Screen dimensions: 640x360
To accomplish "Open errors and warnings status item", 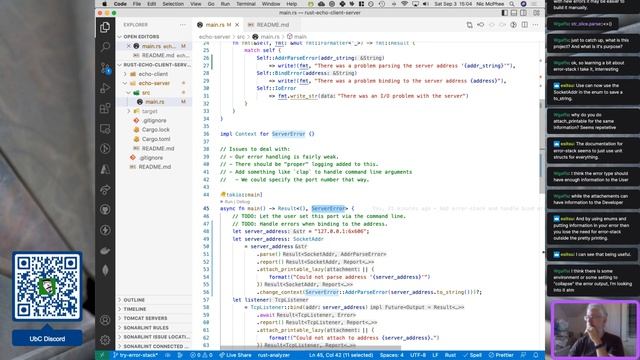I will [201, 355].
